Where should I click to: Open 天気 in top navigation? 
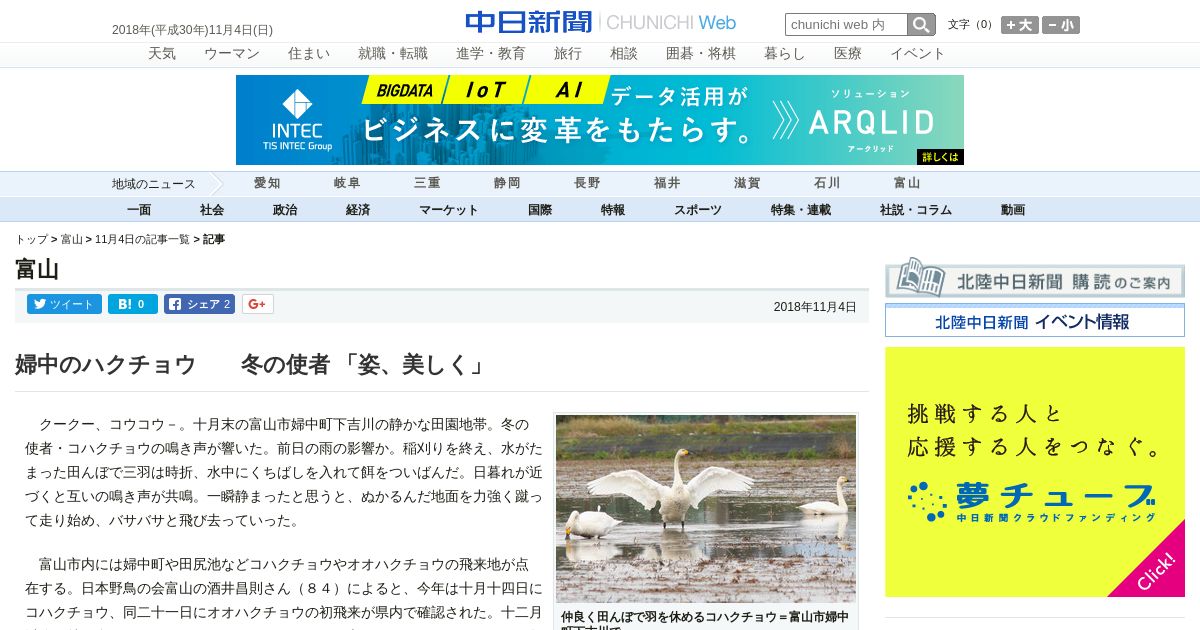pyautogui.click(x=162, y=54)
